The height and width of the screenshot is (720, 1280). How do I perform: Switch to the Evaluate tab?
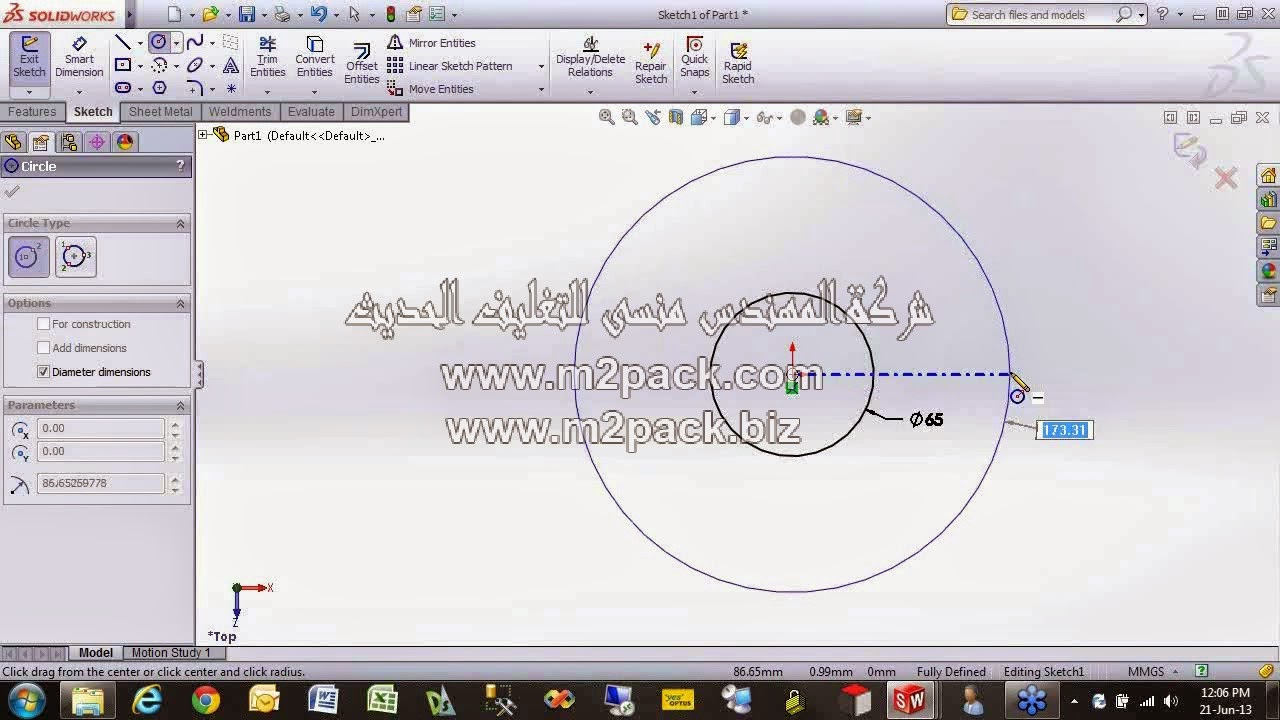[311, 112]
